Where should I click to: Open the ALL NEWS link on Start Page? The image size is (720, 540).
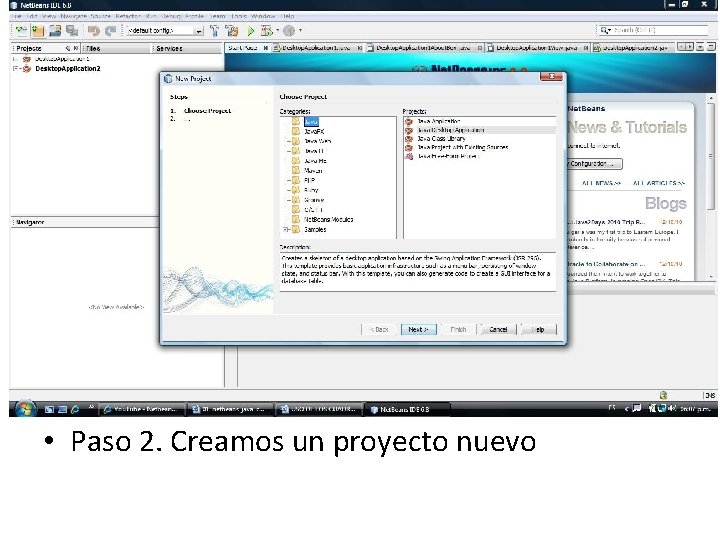point(601,183)
